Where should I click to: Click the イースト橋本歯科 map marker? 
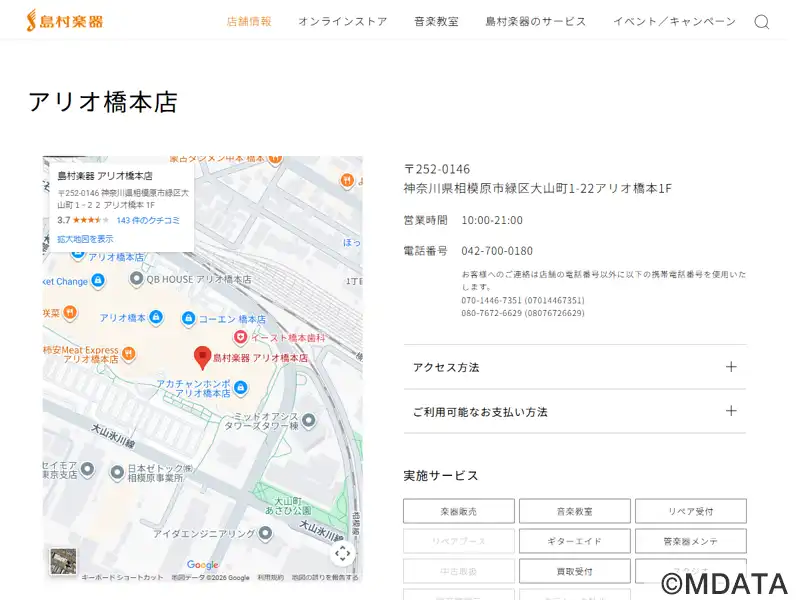click(241, 337)
